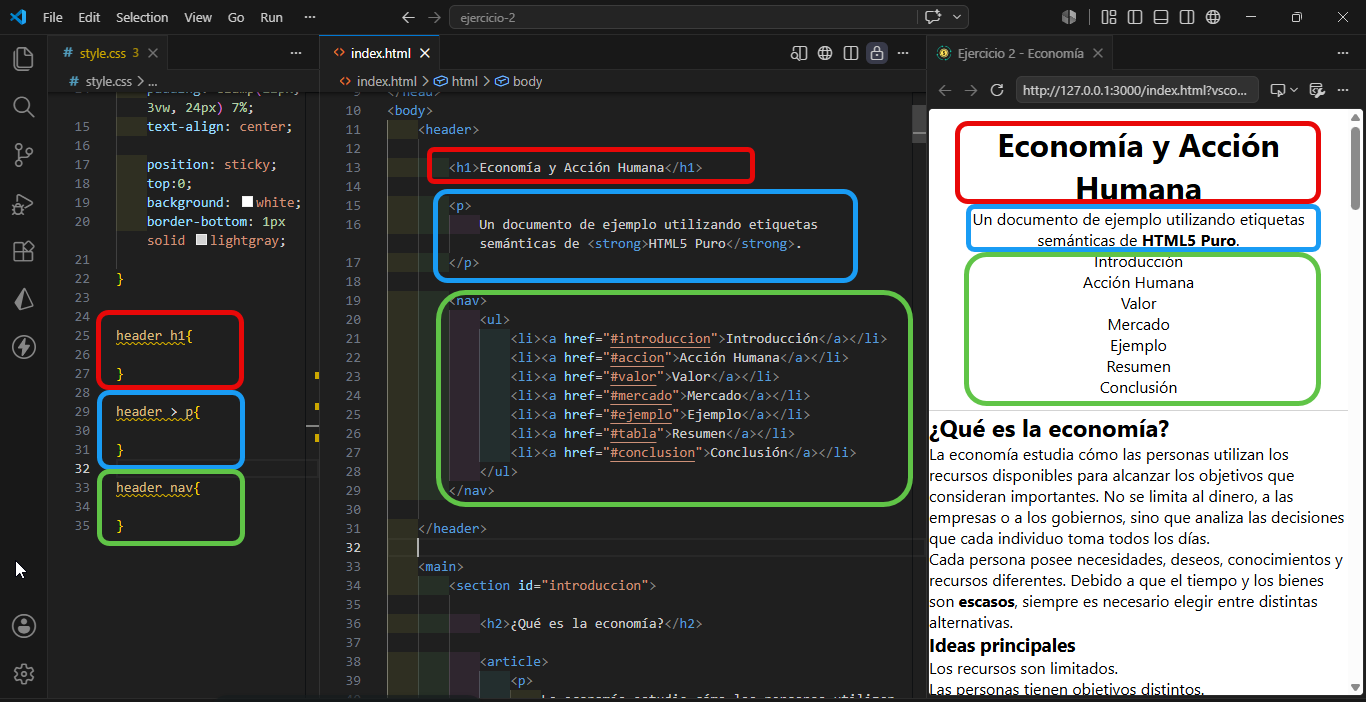1366x702 pixels.
Task: Go forward with title bar right arrow
Action: 433,18
